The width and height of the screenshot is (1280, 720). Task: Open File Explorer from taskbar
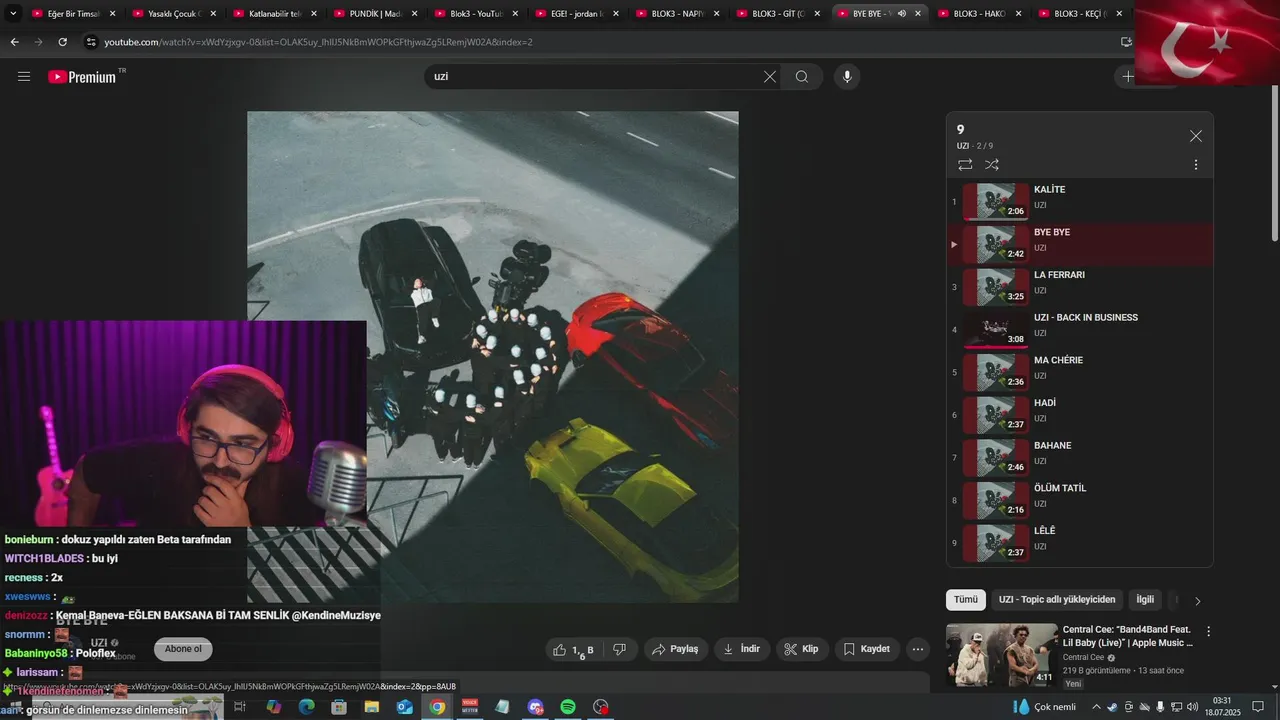[372, 707]
